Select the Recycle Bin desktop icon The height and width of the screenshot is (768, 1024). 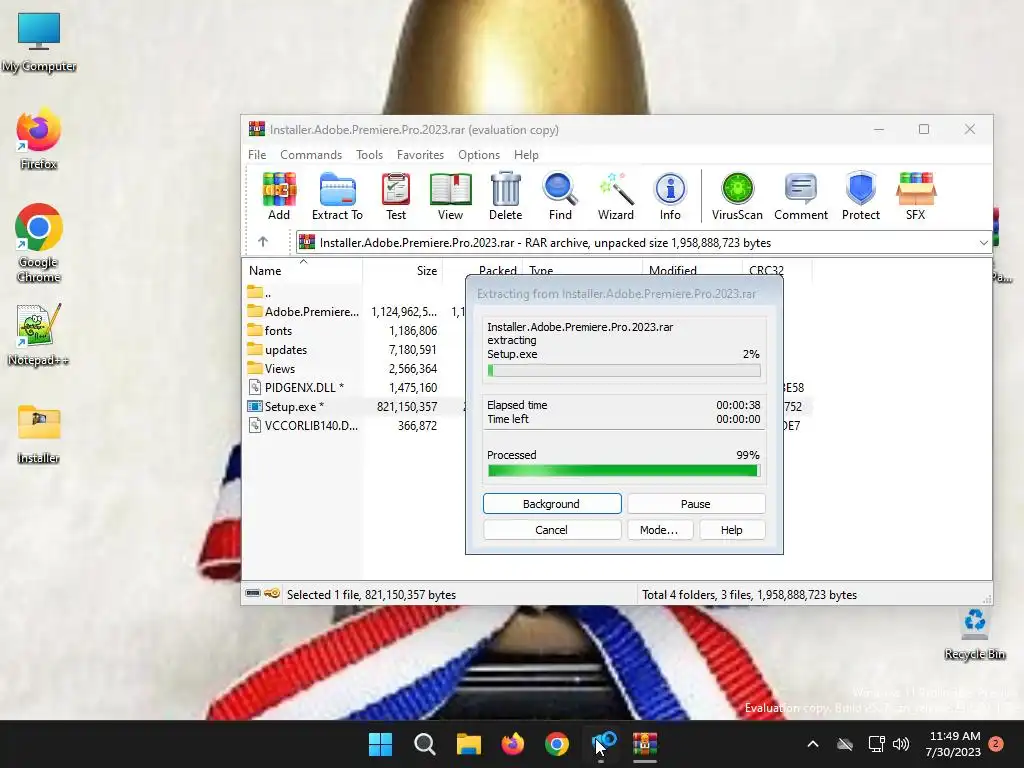974,633
